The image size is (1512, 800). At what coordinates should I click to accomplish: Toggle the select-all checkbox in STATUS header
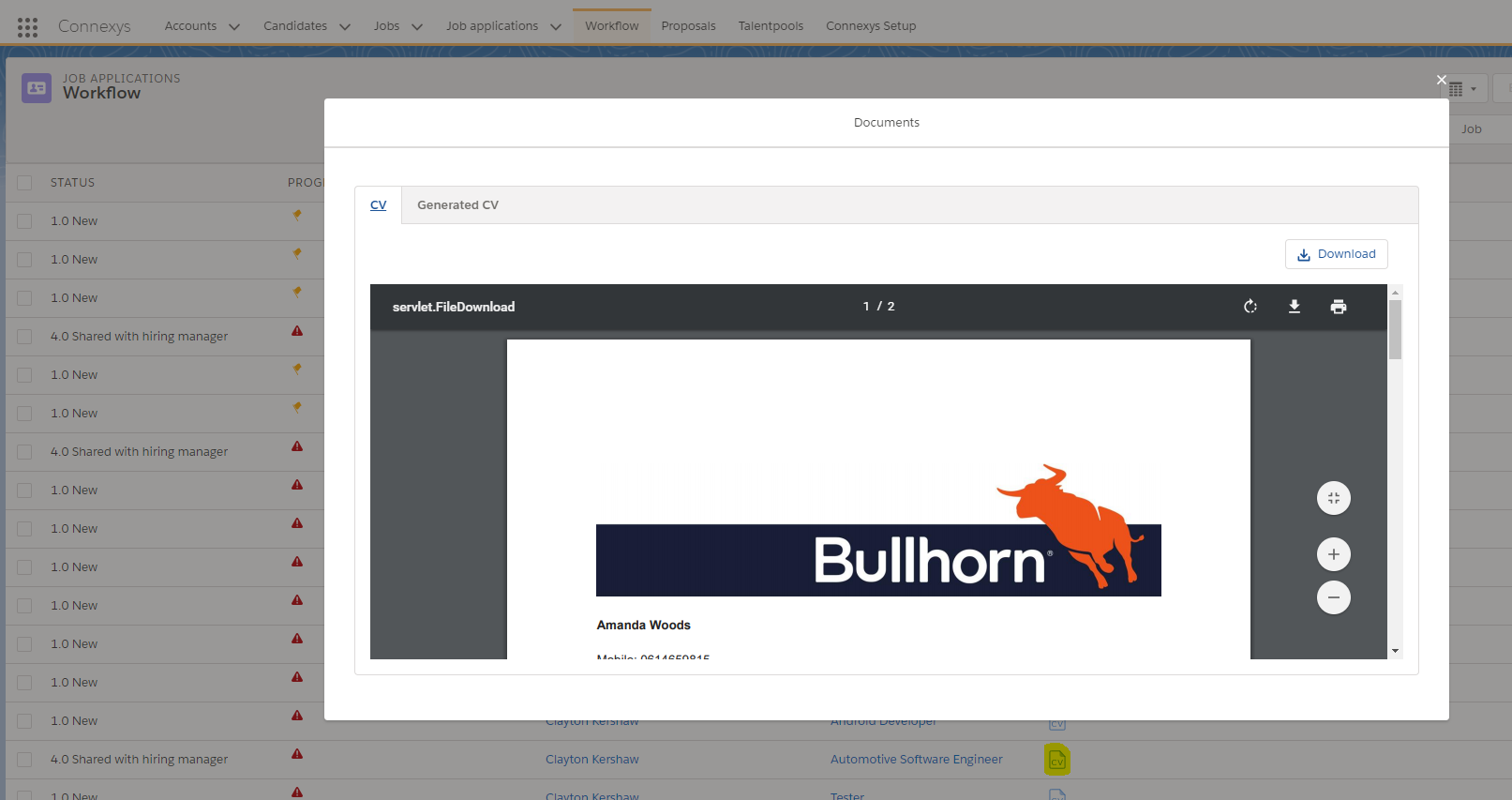[24, 183]
